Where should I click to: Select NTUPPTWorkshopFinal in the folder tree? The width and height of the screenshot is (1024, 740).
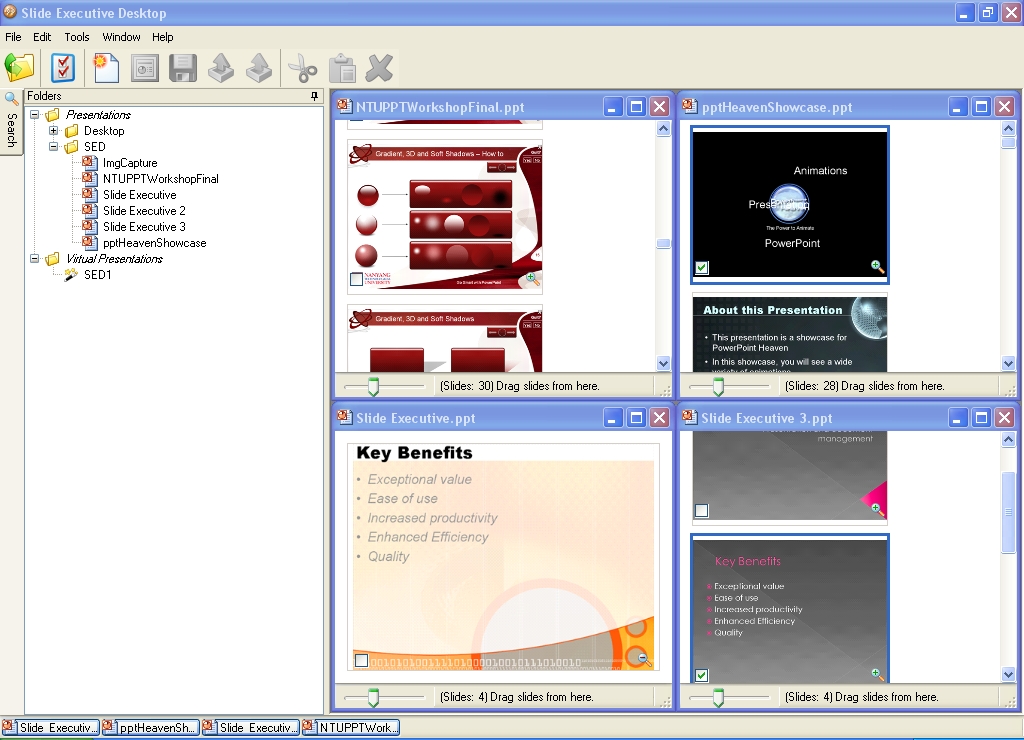coord(161,179)
